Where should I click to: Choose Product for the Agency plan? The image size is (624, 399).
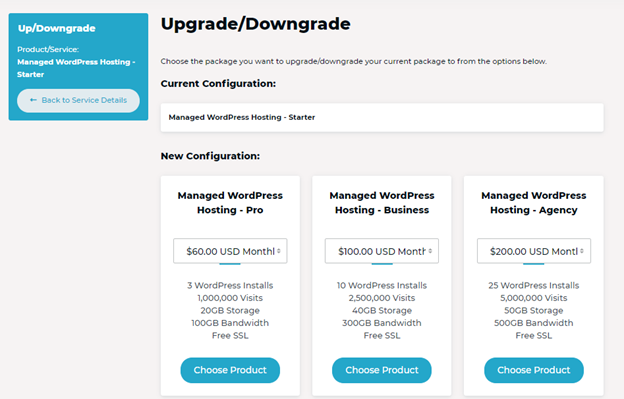tap(534, 370)
